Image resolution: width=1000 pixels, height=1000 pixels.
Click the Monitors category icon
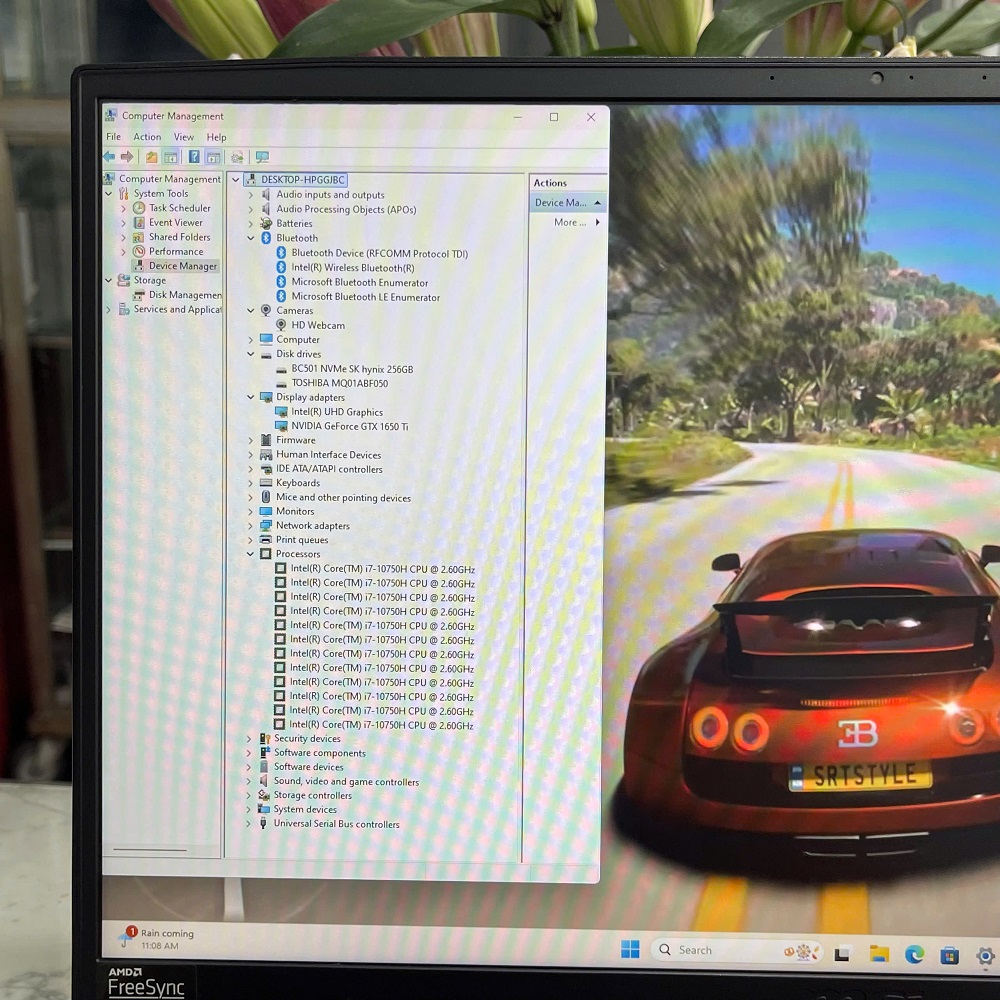[x=266, y=511]
